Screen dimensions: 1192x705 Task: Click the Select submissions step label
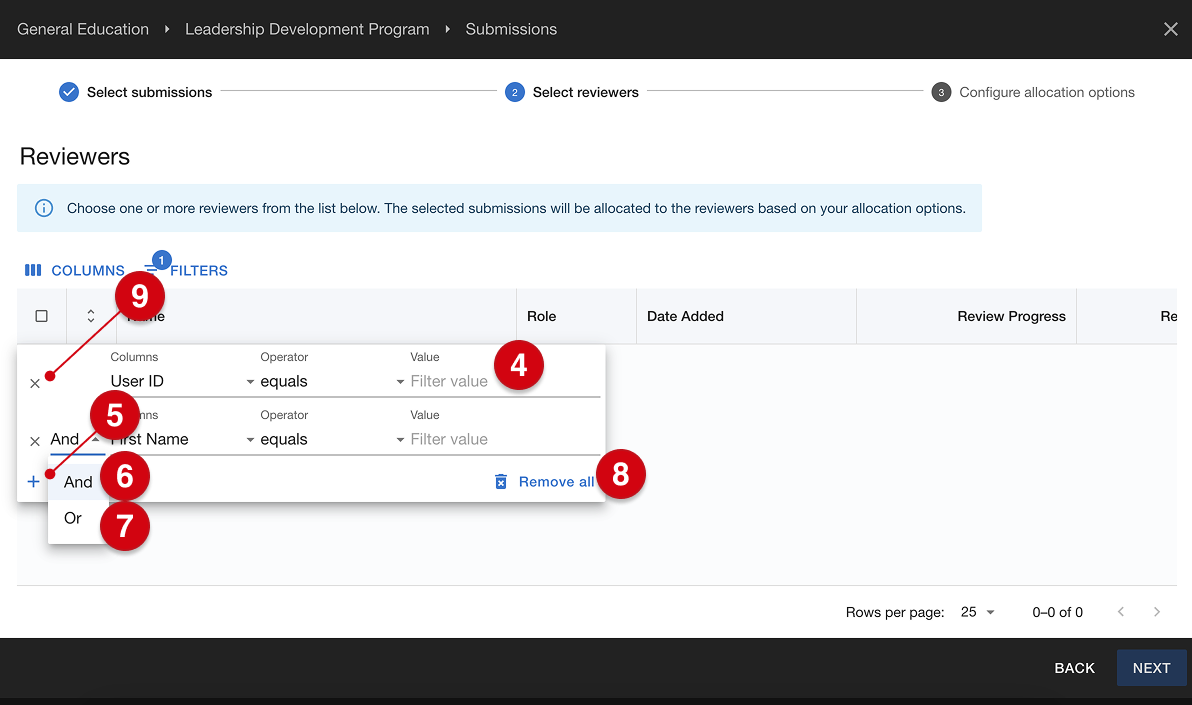pos(149,92)
